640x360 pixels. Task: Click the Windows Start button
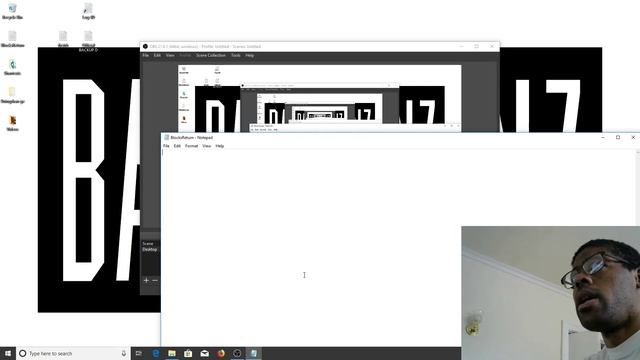click(x=8, y=353)
